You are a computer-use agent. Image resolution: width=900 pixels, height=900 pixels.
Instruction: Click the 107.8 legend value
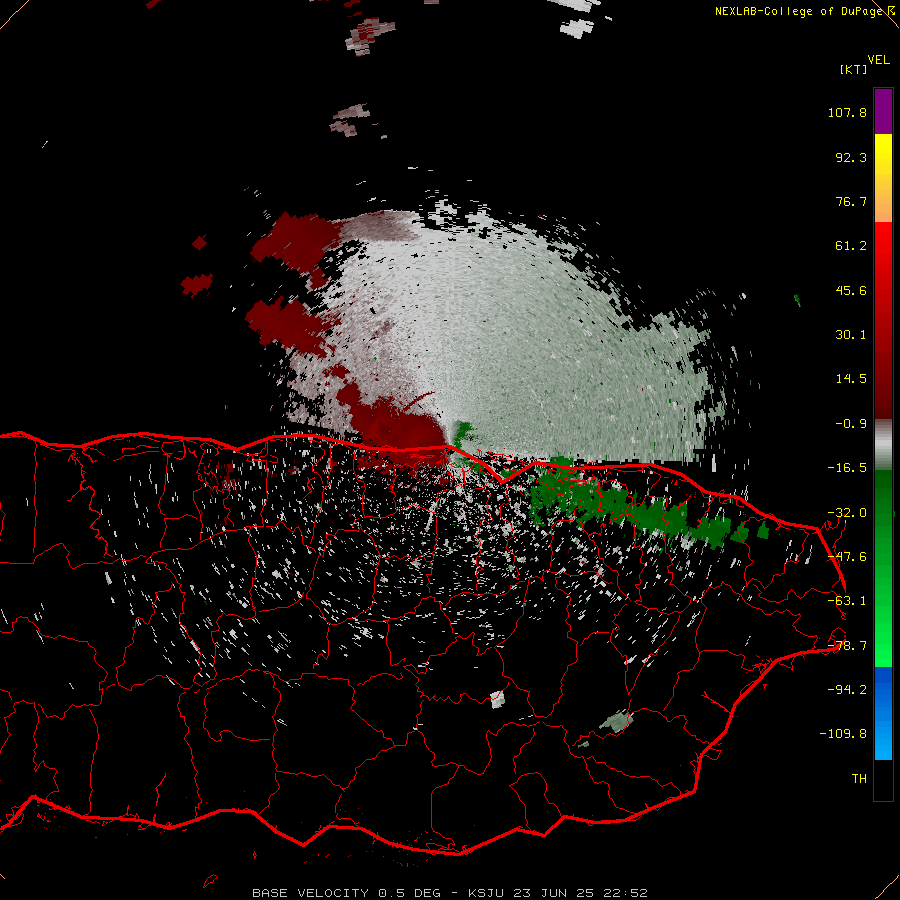847,112
